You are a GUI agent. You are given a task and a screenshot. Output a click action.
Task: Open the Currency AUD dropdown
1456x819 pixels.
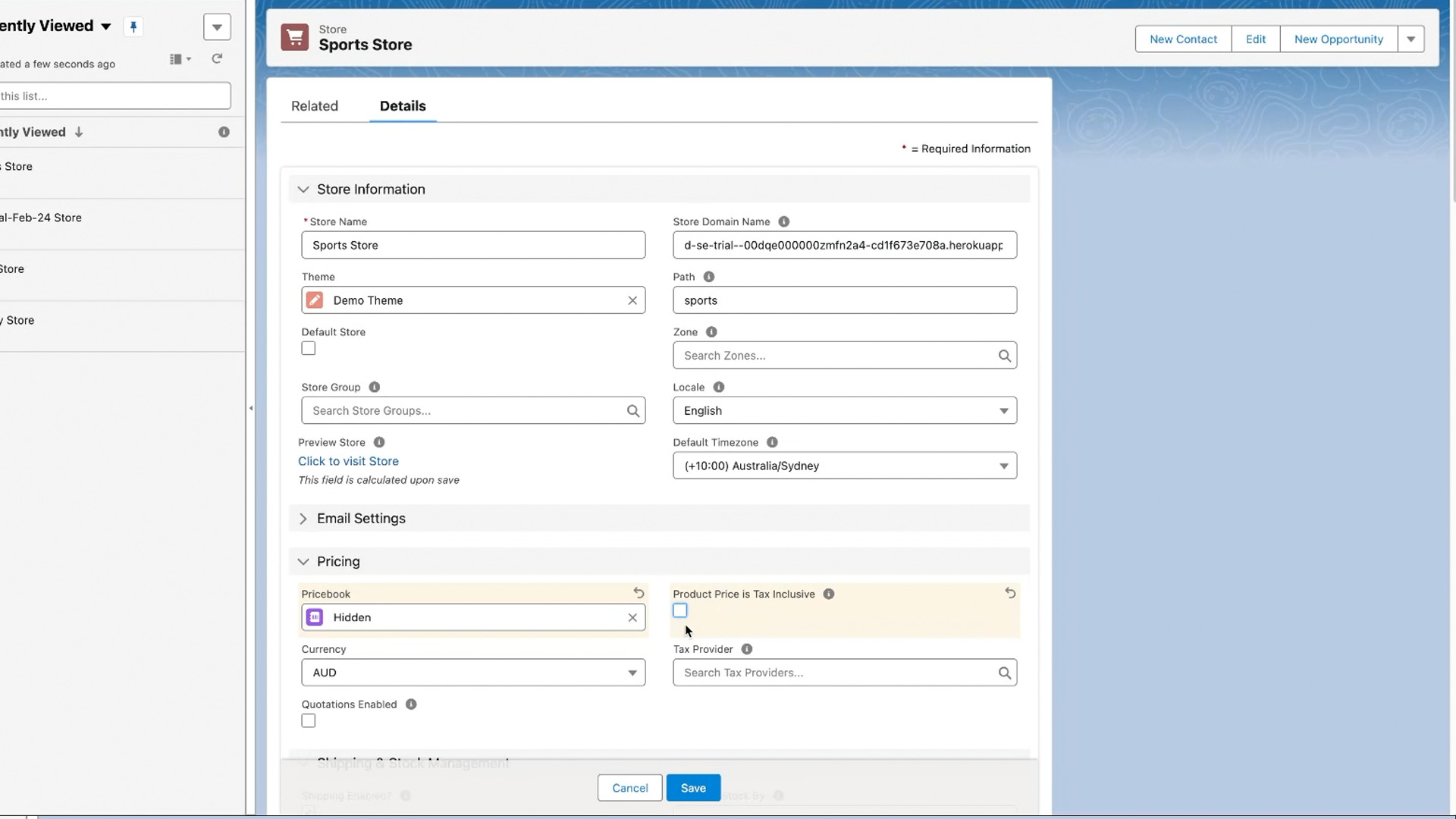tap(473, 673)
